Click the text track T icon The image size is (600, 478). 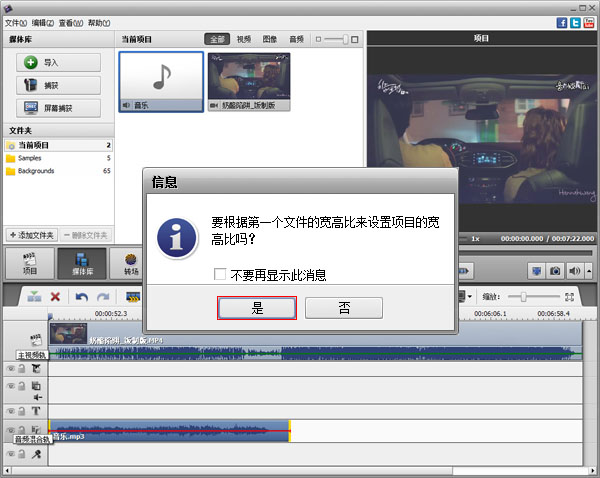click(36, 411)
